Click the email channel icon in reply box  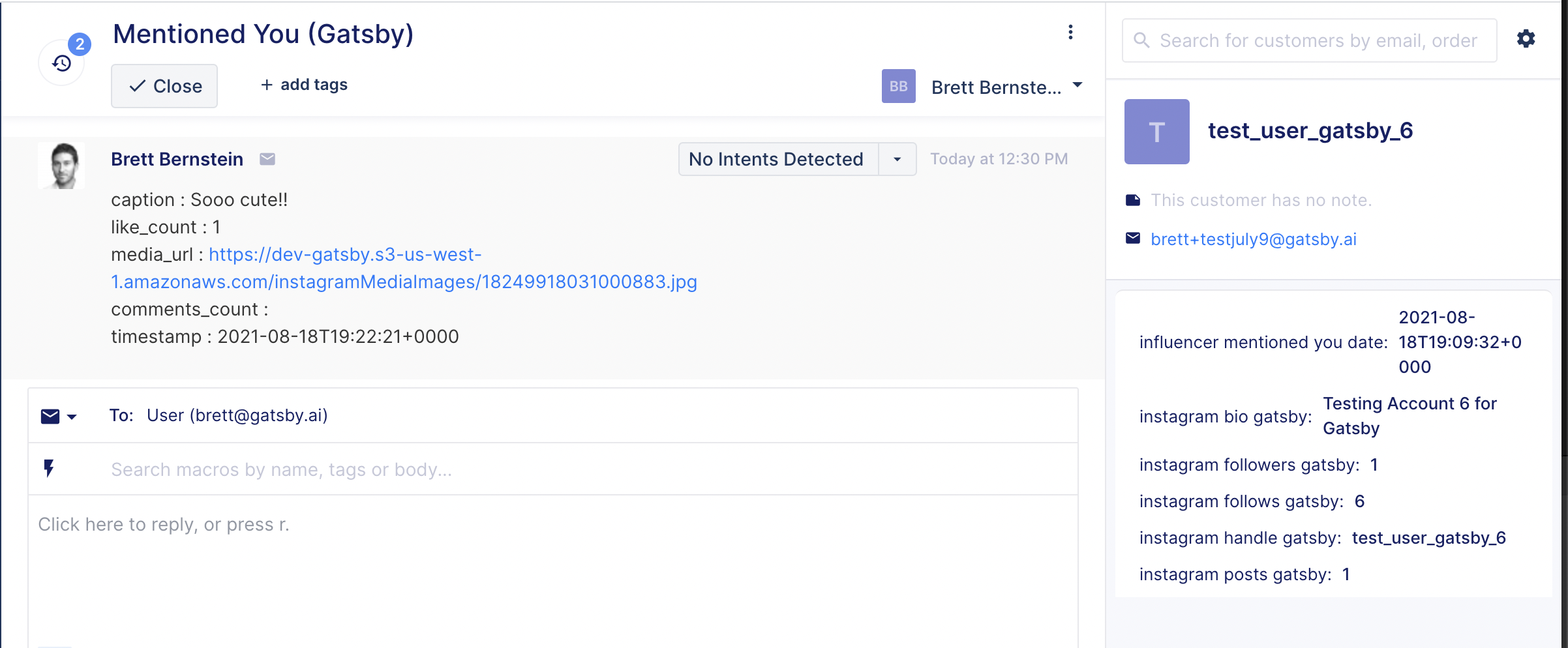click(50, 416)
